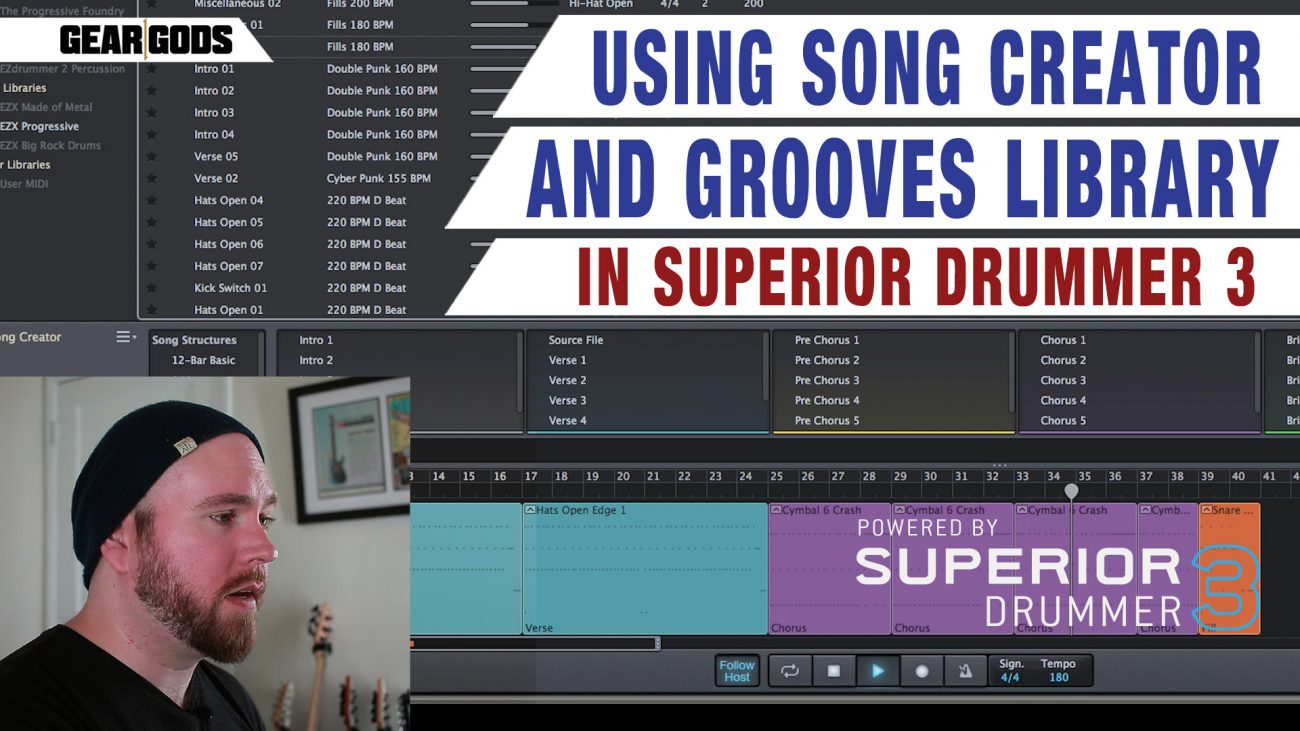Choose Chorus 4 part
The image size is (1300, 731).
[x=1063, y=400]
